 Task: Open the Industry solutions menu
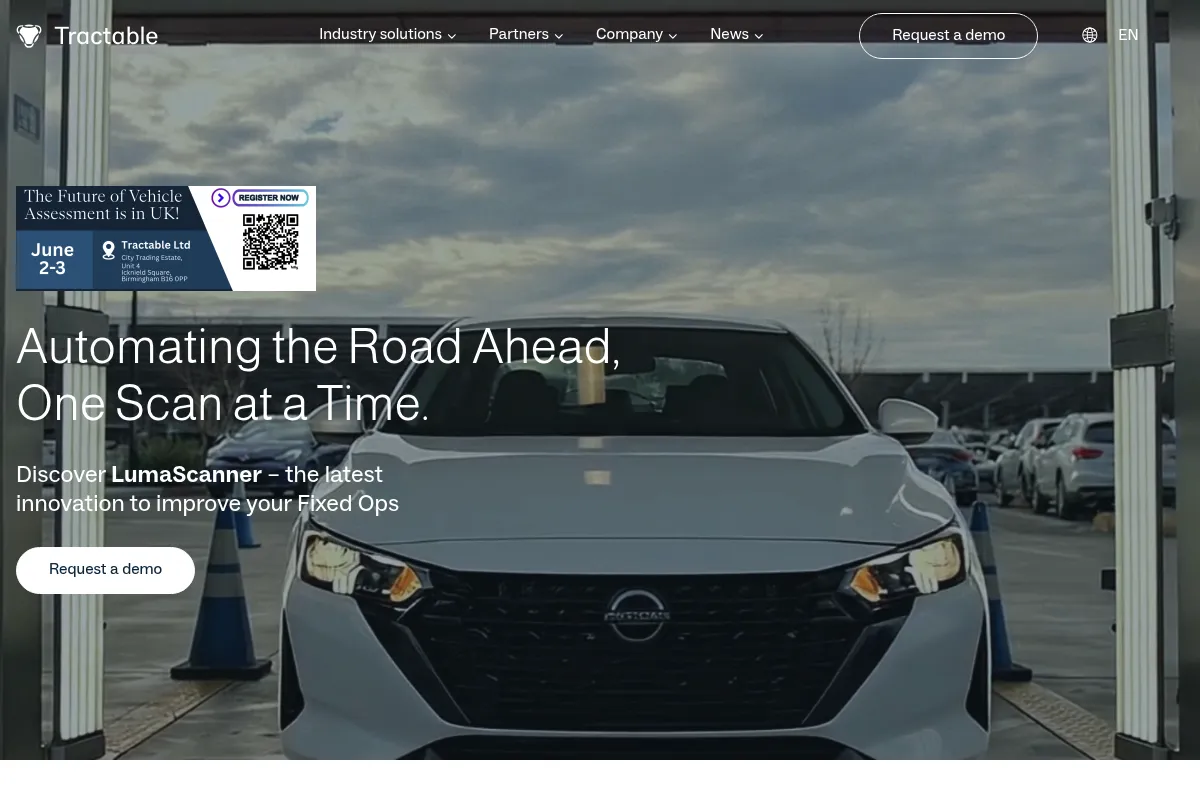[x=380, y=35]
